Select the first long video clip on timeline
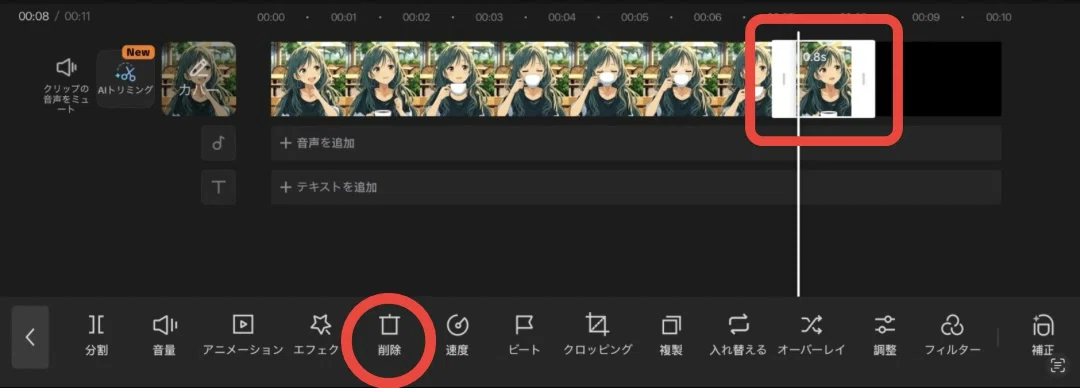1080x388 pixels. pos(521,79)
